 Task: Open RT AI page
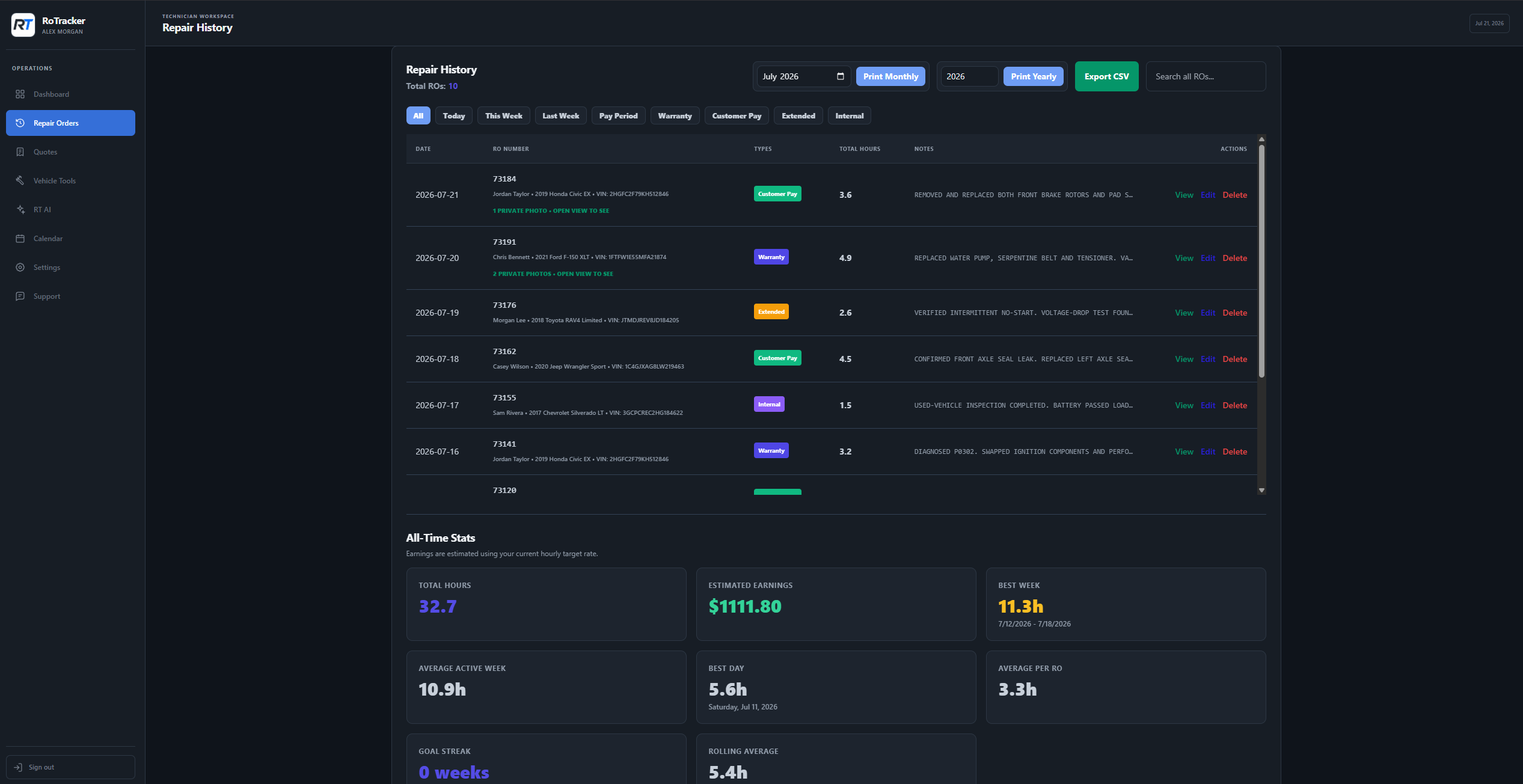pos(70,210)
